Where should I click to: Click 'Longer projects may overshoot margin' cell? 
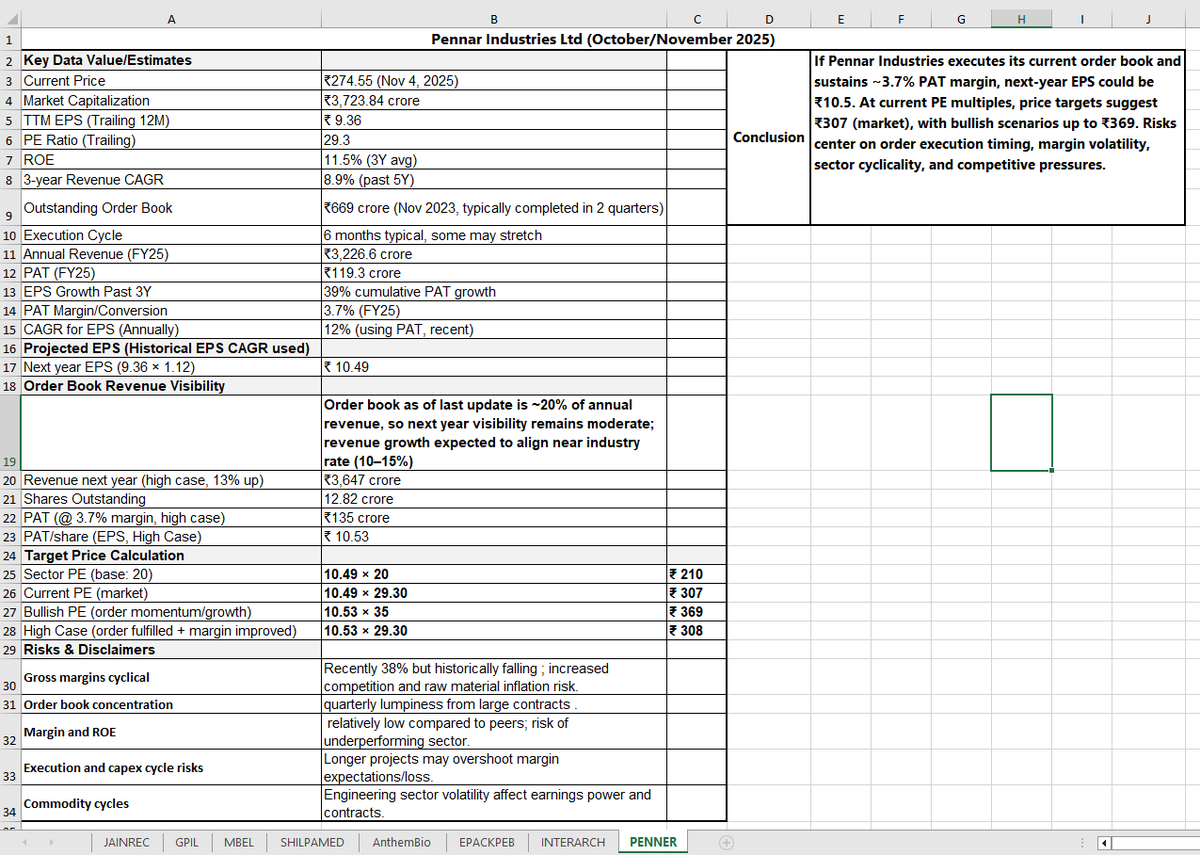click(x=494, y=768)
